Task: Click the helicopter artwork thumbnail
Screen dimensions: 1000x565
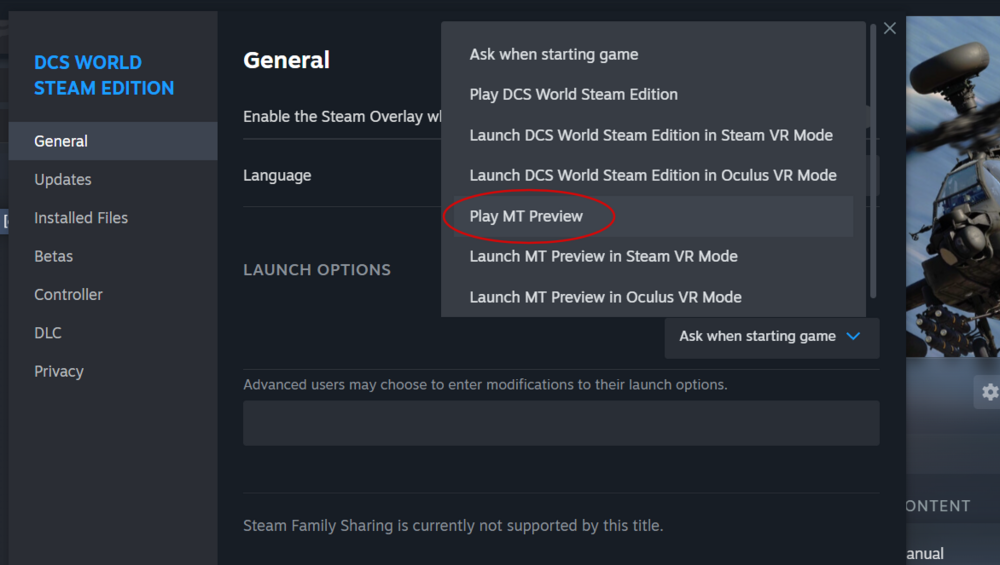Action: pyautogui.click(x=952, y=200)
